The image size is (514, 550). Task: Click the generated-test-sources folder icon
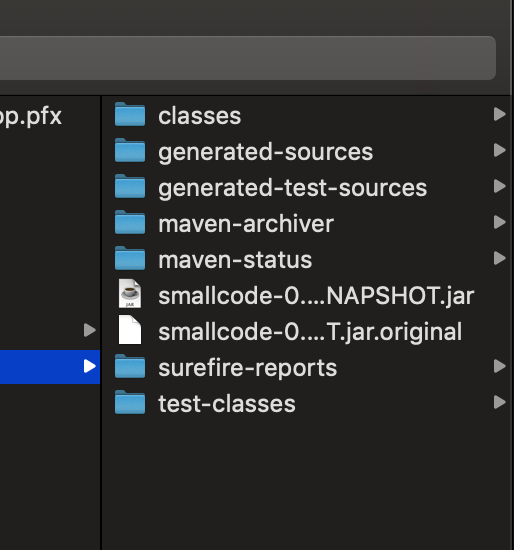(130, 186)
